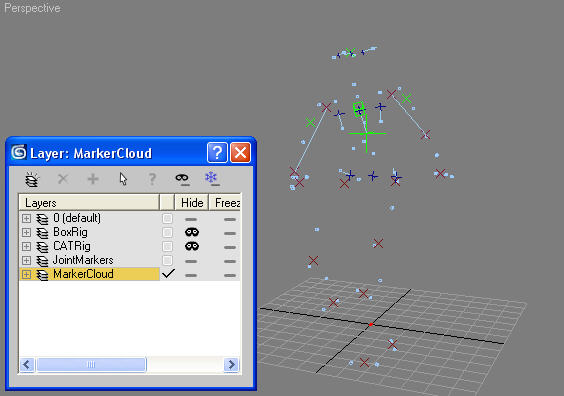
Task: Toggle Hide/Unhide All Layers mask icon
Action: pyautogui.click(x=182, y=179)
